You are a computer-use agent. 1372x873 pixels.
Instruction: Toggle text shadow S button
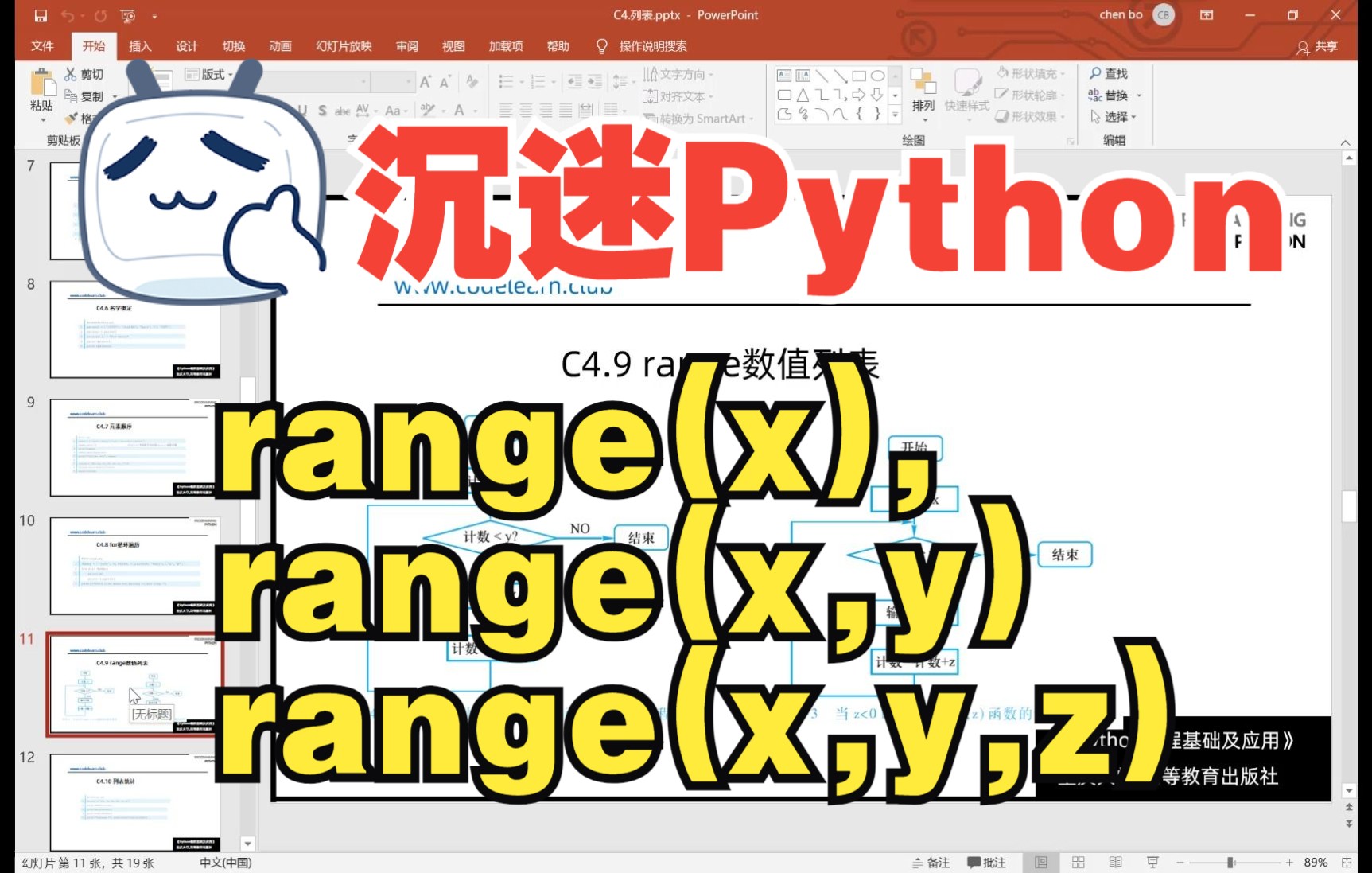pyautogui.click(x=322, y=111)
